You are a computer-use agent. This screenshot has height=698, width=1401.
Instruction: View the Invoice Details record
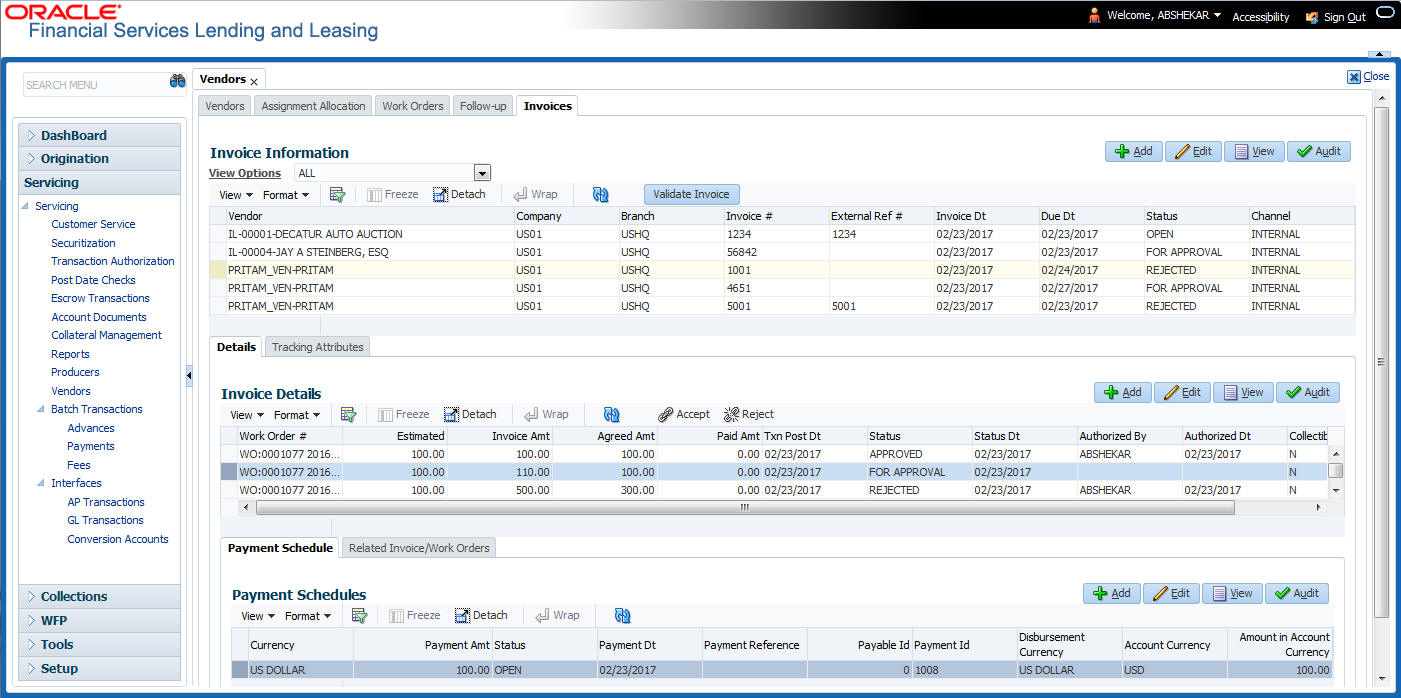pos(1243,392)
